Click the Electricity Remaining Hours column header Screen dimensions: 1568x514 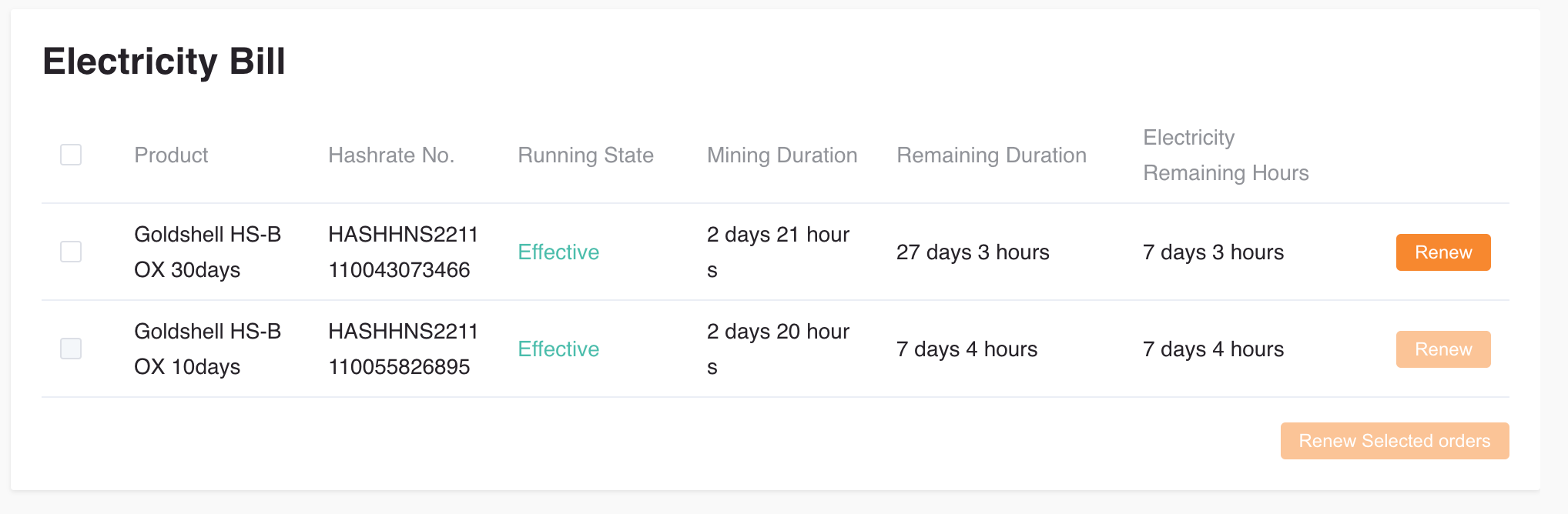point(1226,155)
